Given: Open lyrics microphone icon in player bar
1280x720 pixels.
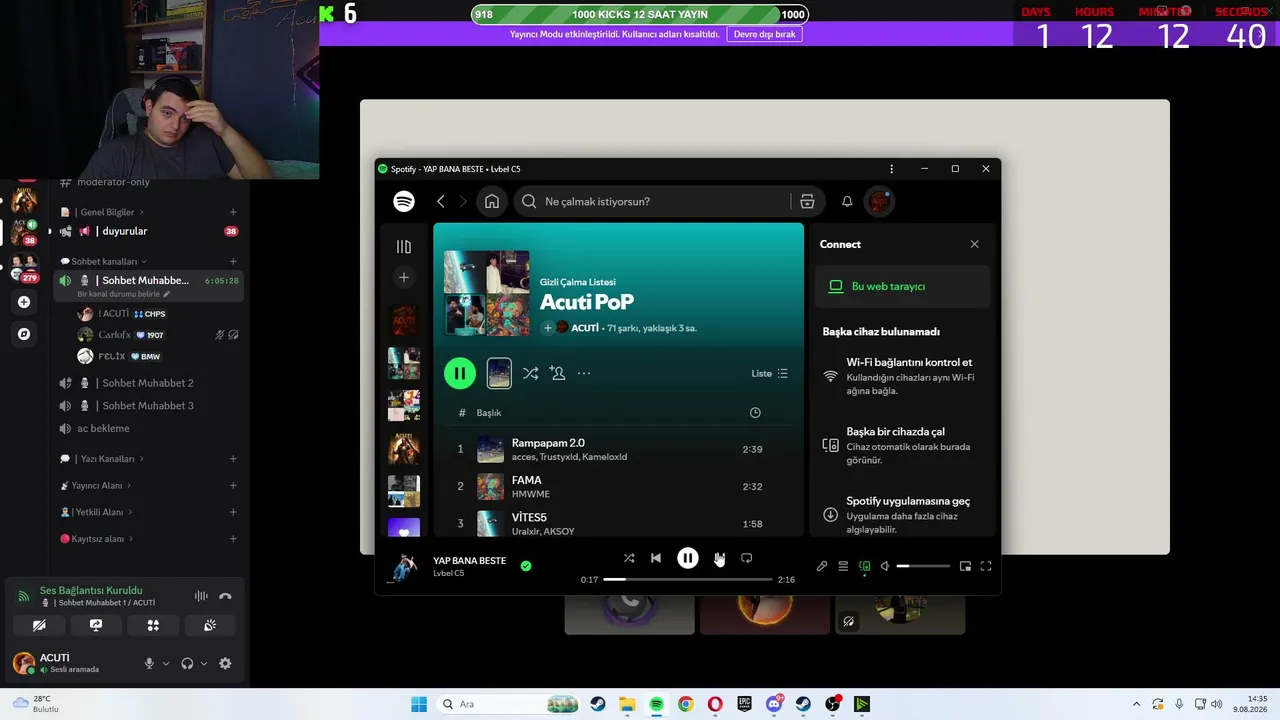Looking at the screenshot, I should point(822,566).
